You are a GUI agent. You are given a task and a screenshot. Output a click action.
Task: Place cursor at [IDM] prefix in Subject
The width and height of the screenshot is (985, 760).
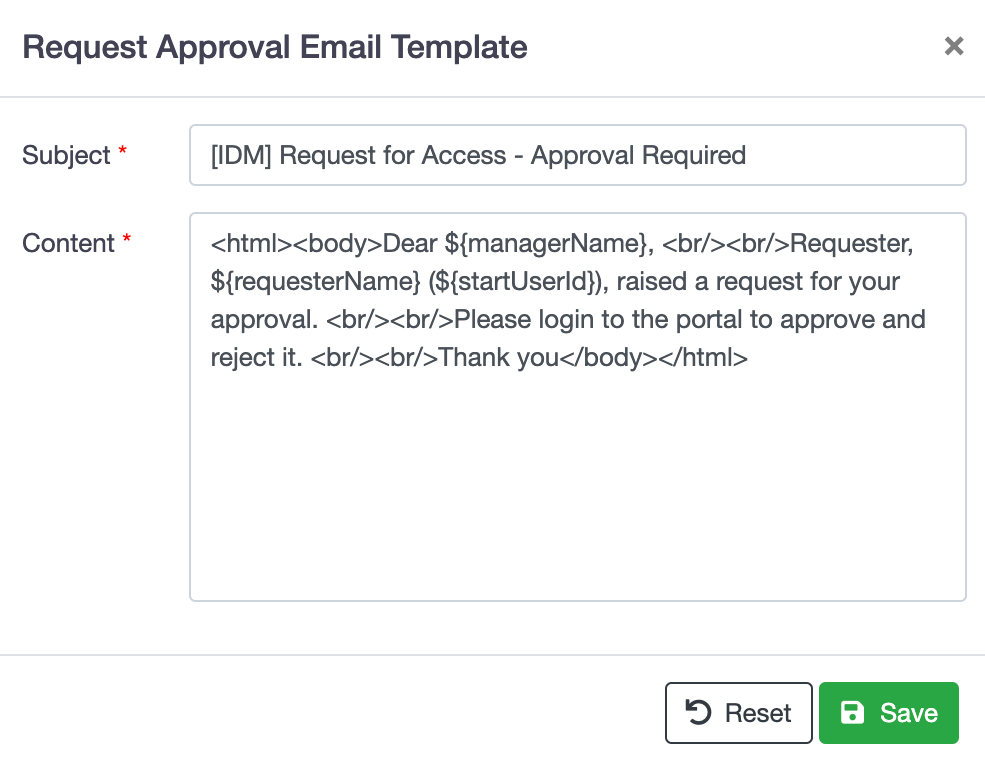241,155
